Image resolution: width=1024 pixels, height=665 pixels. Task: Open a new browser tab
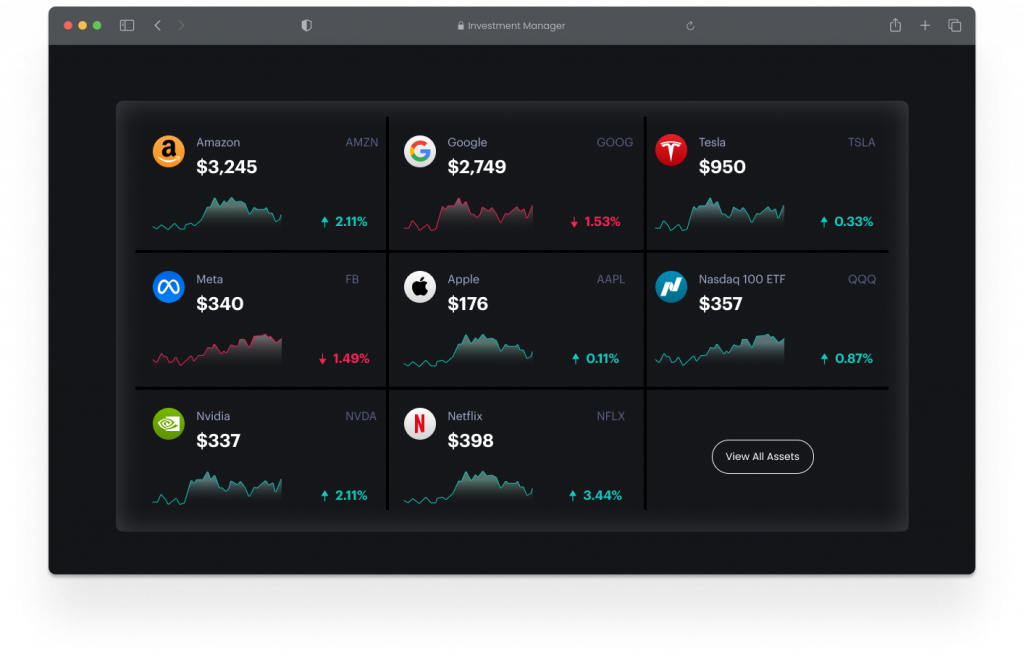coord(925,25)
